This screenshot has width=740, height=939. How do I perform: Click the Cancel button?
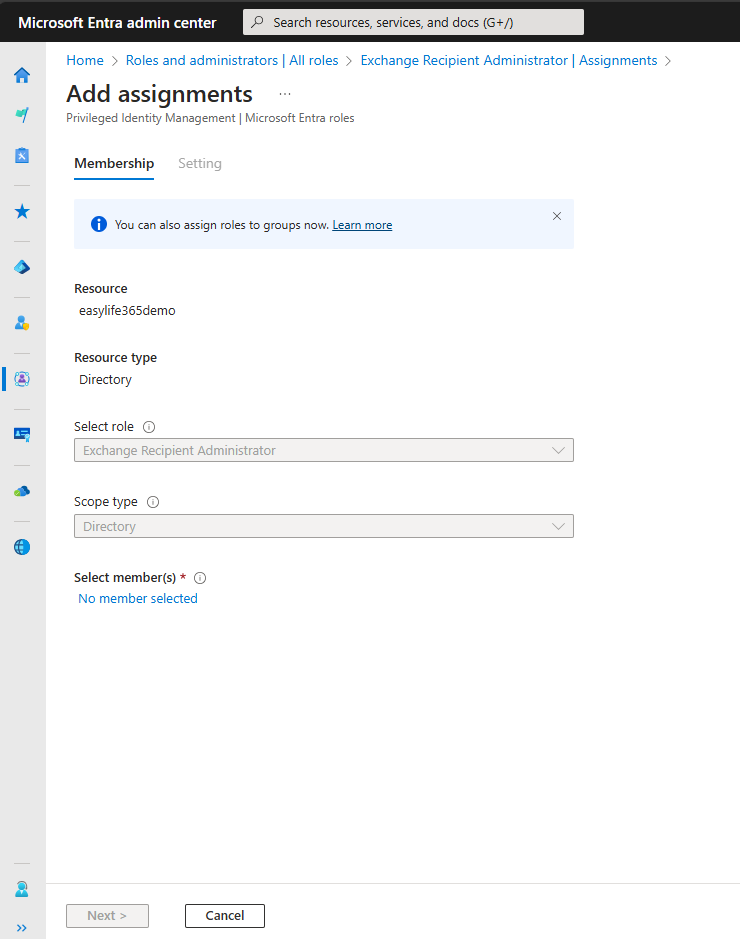tap(225, 916)
